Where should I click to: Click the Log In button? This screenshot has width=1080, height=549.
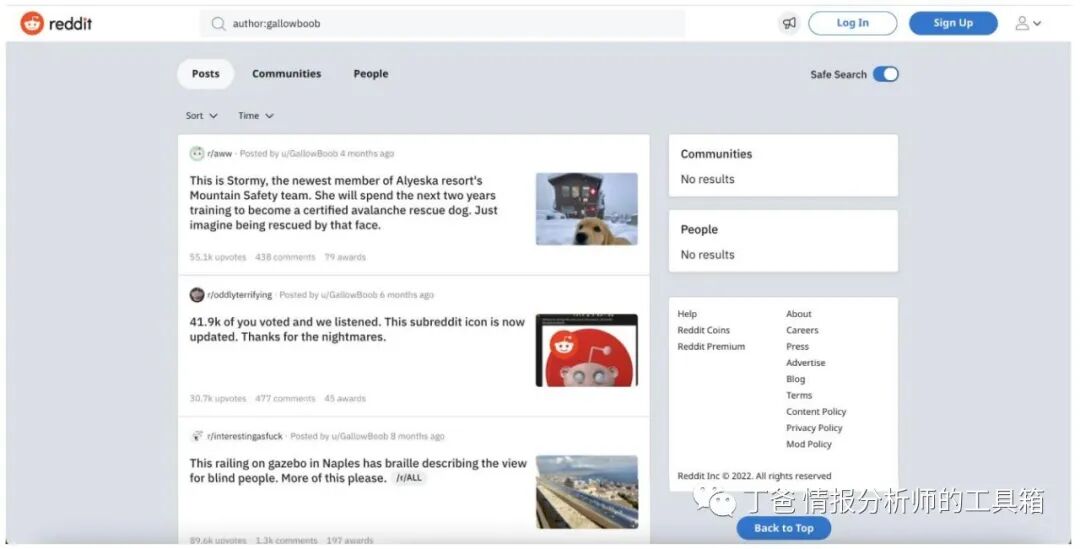pyautogui.click(x=853, y=23)
